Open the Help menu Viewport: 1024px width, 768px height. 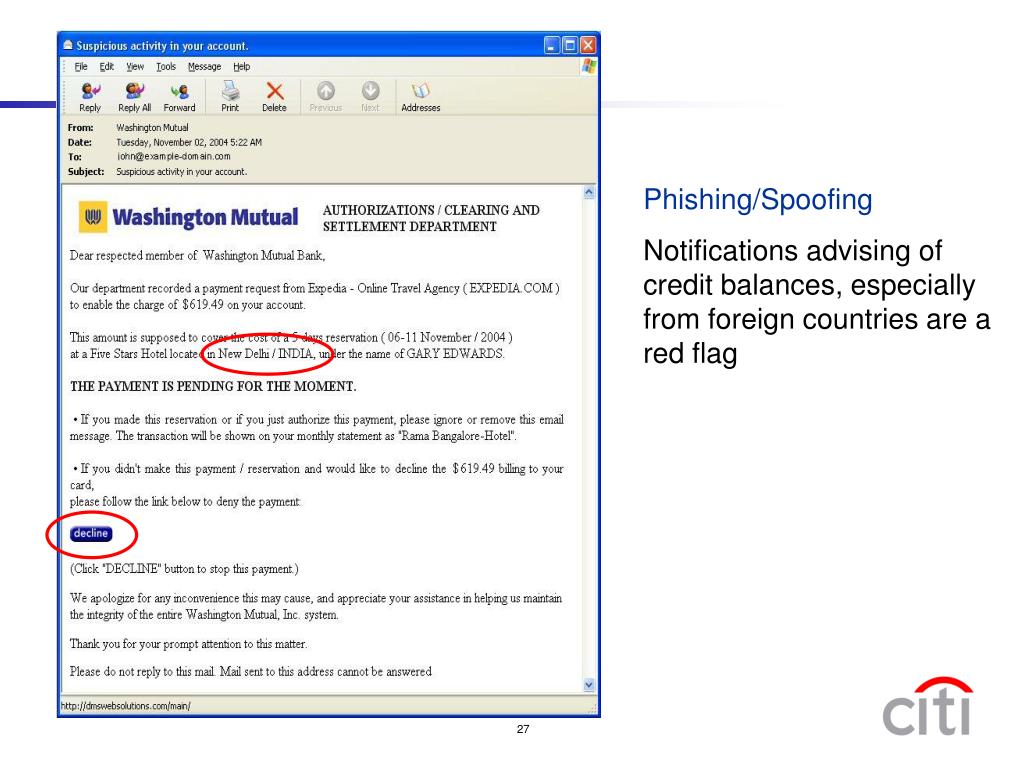tap(242, 67)
